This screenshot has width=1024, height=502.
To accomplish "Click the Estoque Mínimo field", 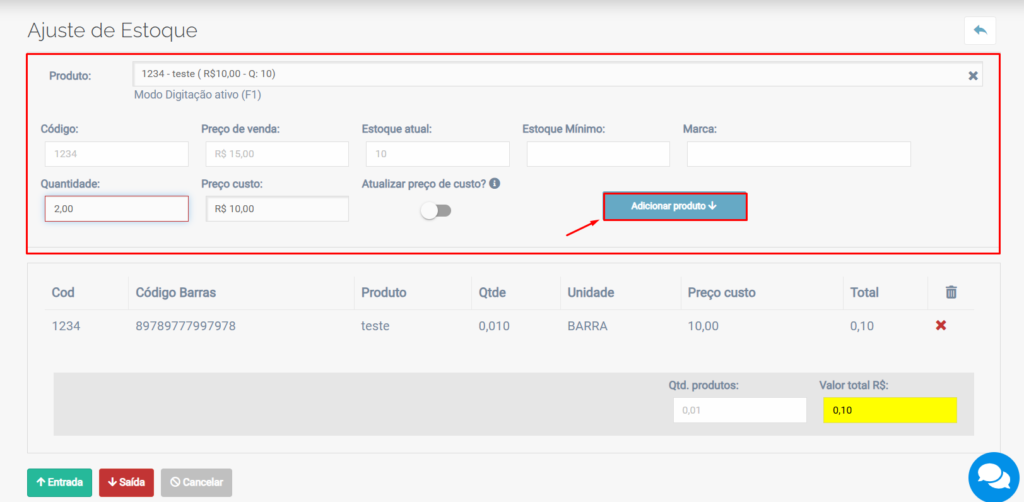I will (598, 154).
